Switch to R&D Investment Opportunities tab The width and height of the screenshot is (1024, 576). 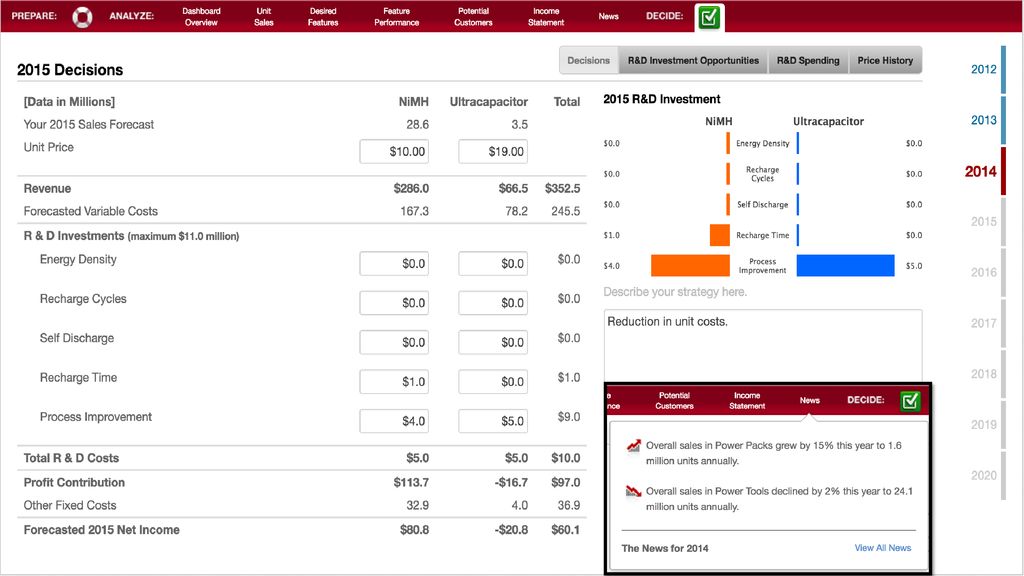pos(693,60)
